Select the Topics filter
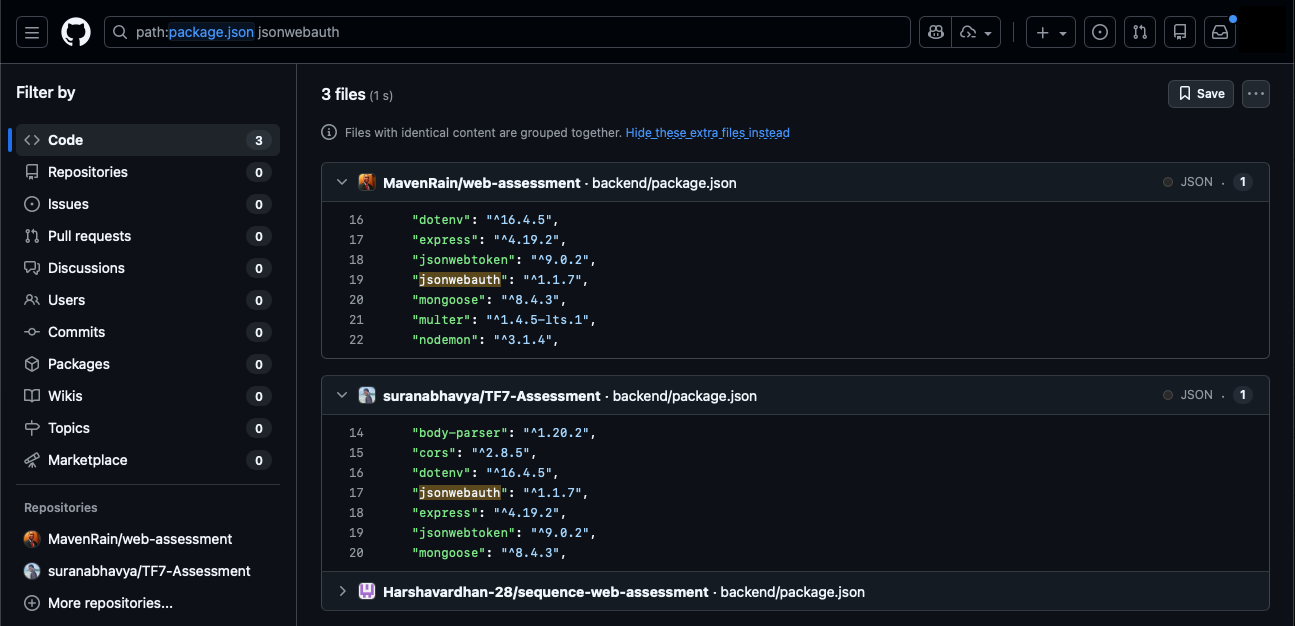Image resolution: width=1295 pixels, height=626 pixels. (148, 428)
